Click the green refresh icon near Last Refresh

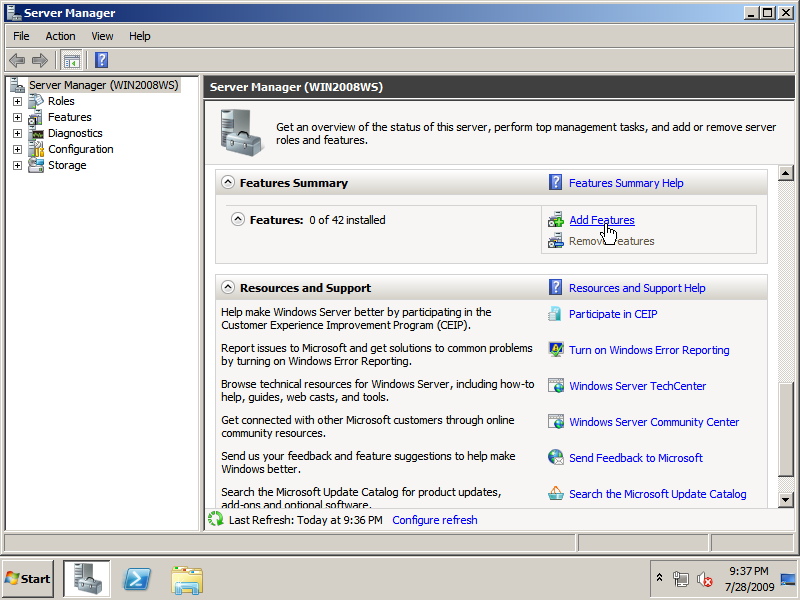[x=216, y=519]
